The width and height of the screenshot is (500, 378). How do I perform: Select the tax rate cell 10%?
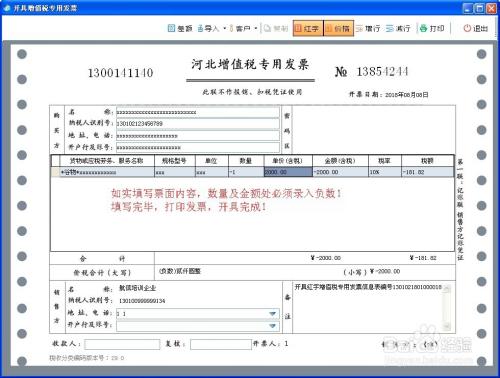[x=385, y=172]
